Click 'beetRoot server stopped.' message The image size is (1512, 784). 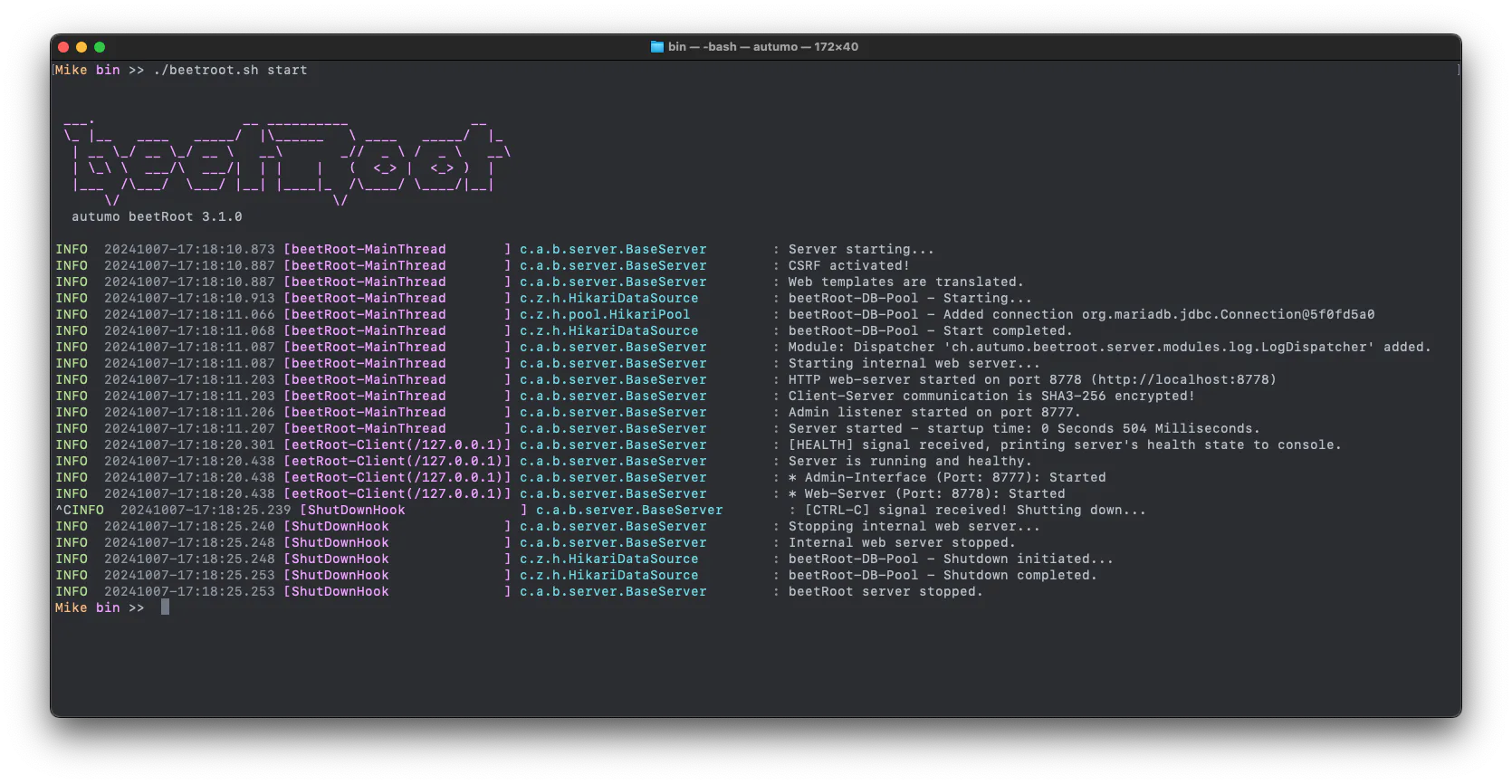pos(885,591)
